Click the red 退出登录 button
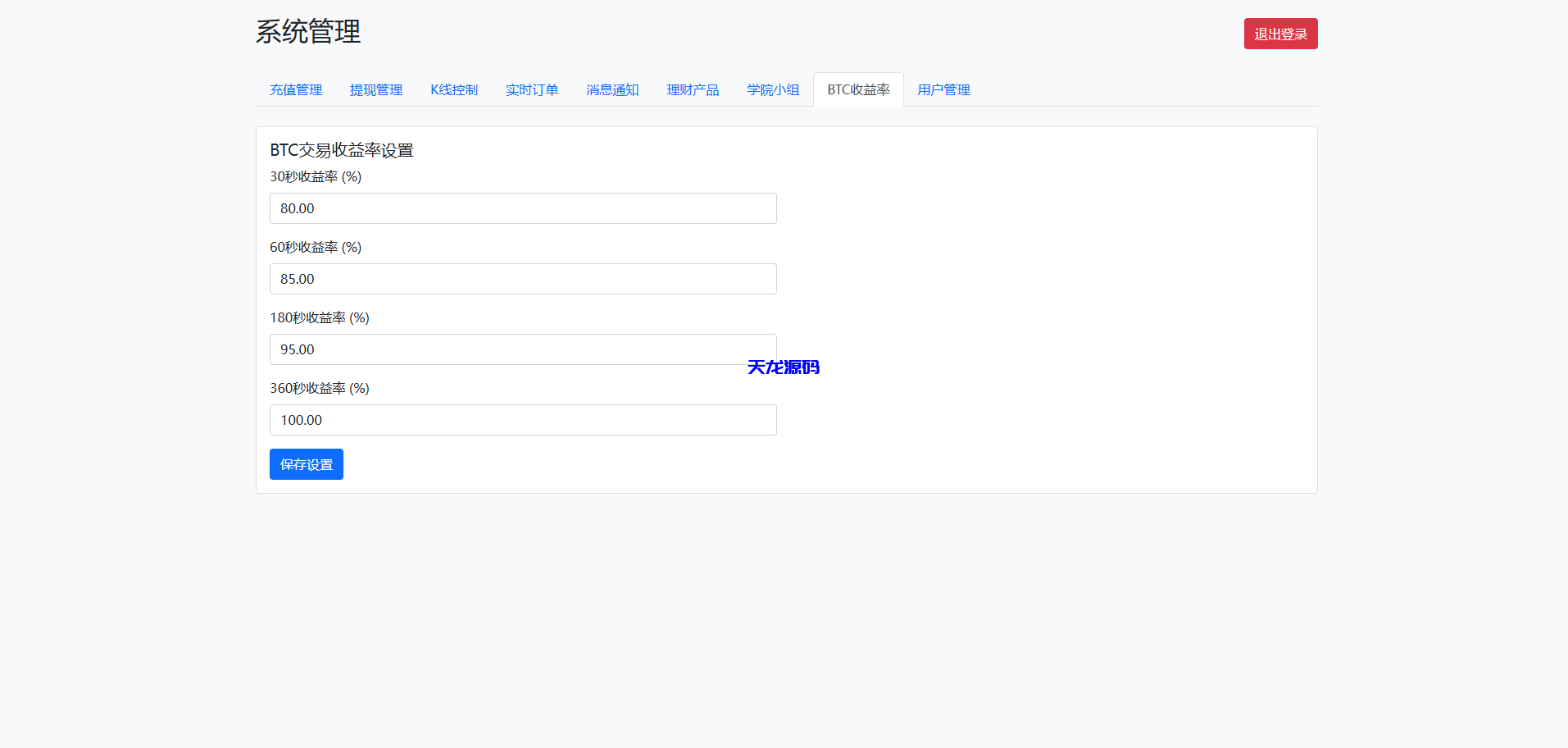The image size is (1568, 748). [1280, 34]
